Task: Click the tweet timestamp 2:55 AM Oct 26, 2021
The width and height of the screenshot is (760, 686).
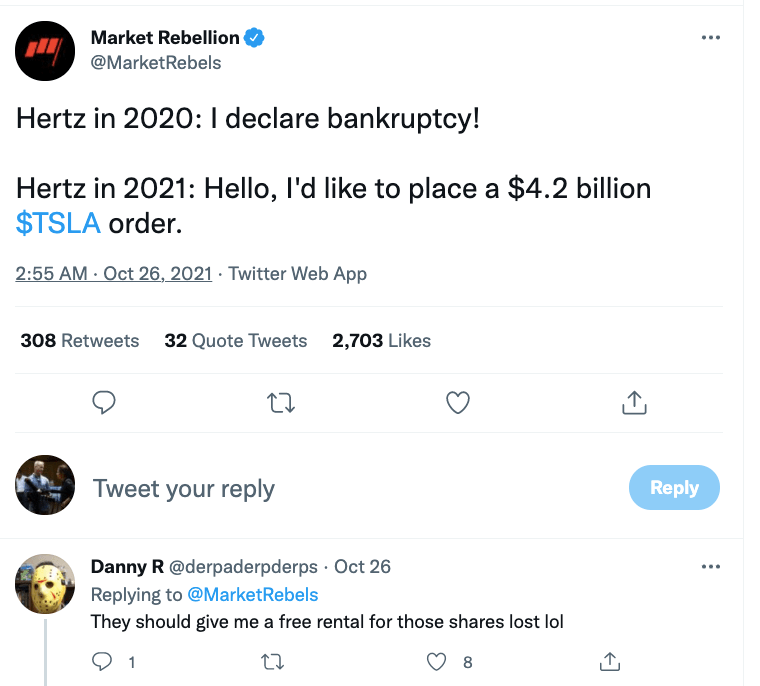Action: (114, 273)
